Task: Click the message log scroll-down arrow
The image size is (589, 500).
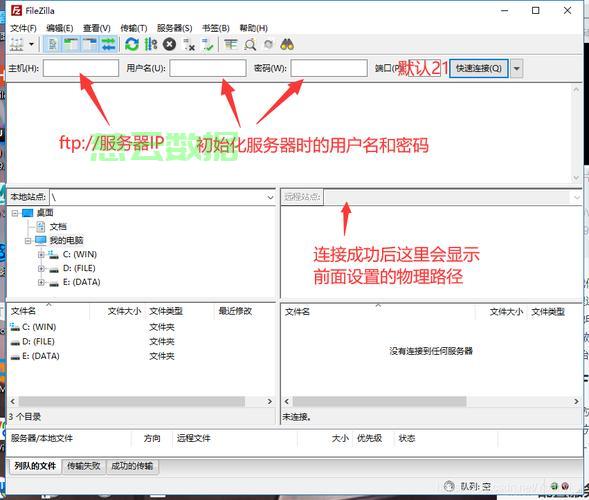Action: (x=576, y=178)
